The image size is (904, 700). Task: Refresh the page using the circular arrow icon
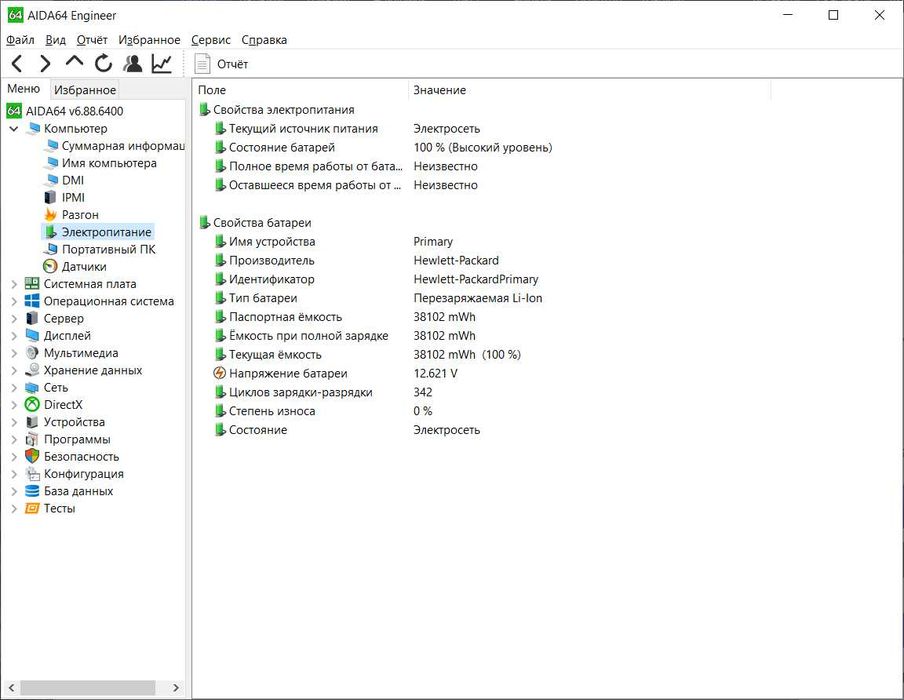click(x=104, y=63)
